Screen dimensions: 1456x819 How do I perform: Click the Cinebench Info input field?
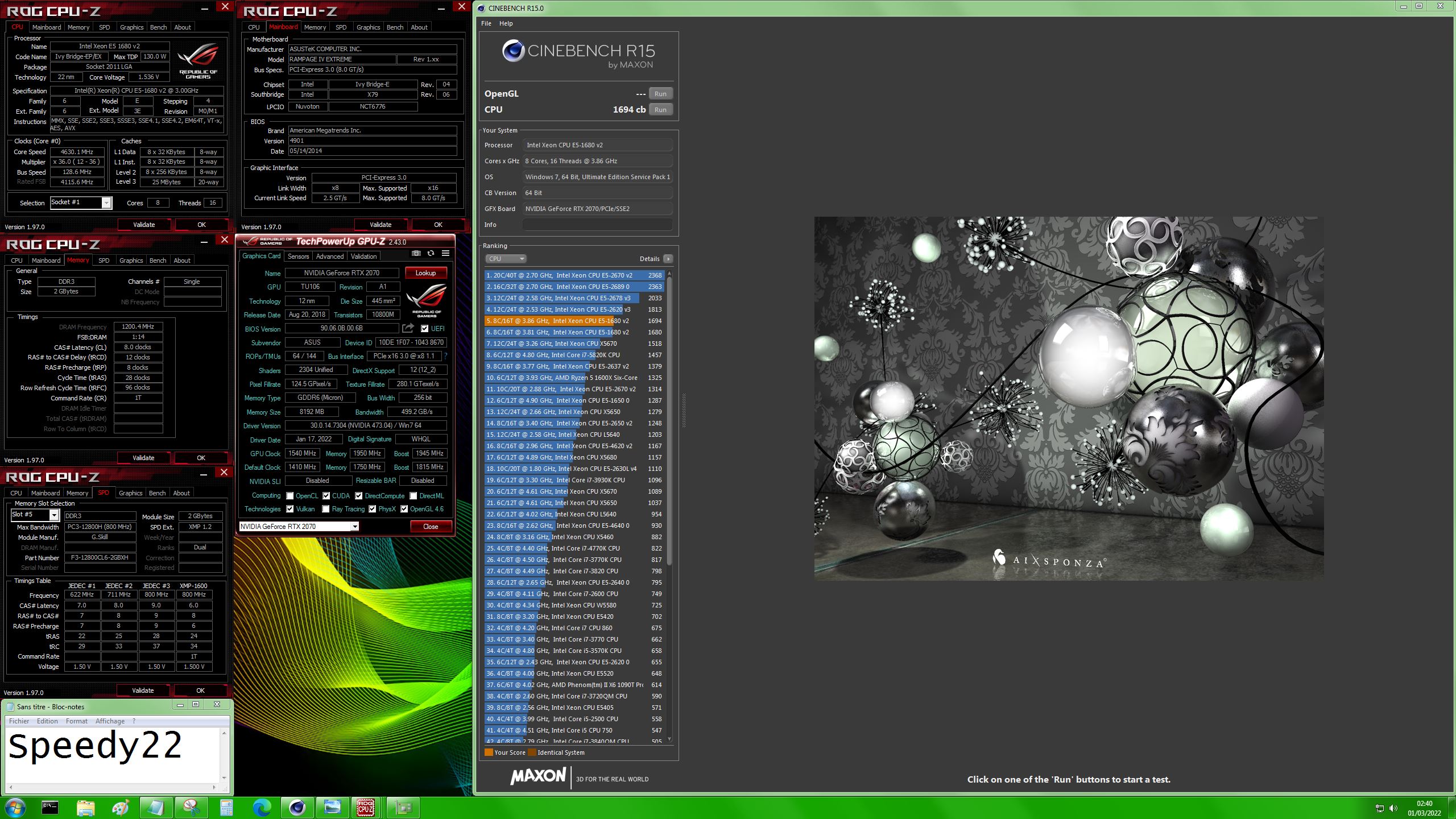(597, 225)
